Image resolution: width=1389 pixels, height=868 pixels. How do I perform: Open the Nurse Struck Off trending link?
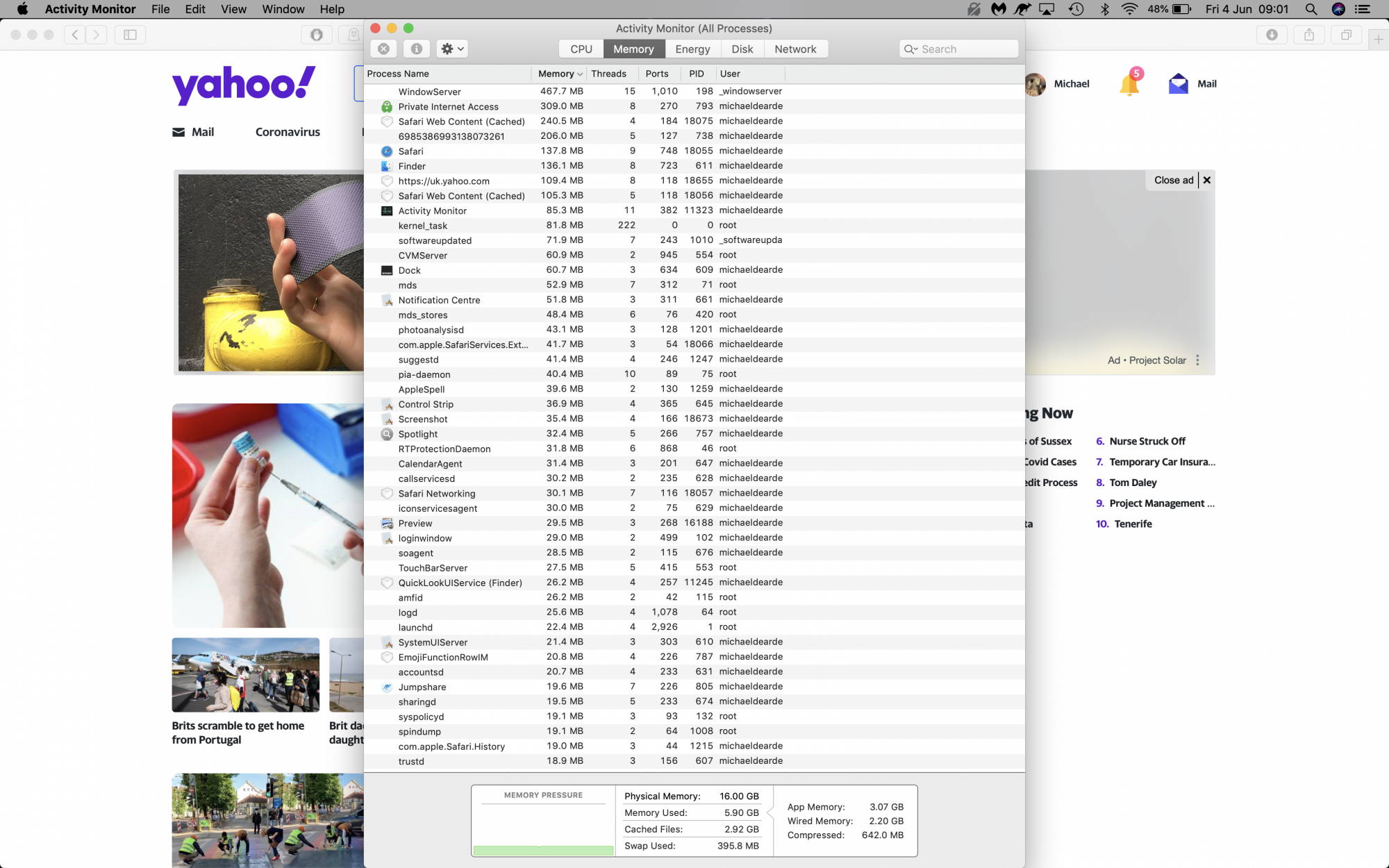(1147, 441)
